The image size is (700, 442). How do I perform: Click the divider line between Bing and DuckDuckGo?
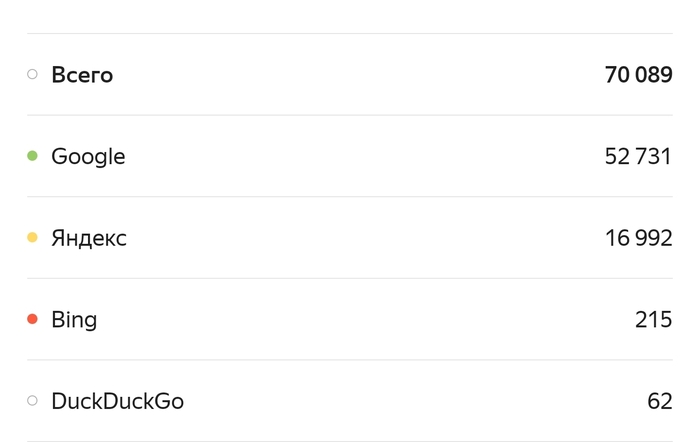350,360
